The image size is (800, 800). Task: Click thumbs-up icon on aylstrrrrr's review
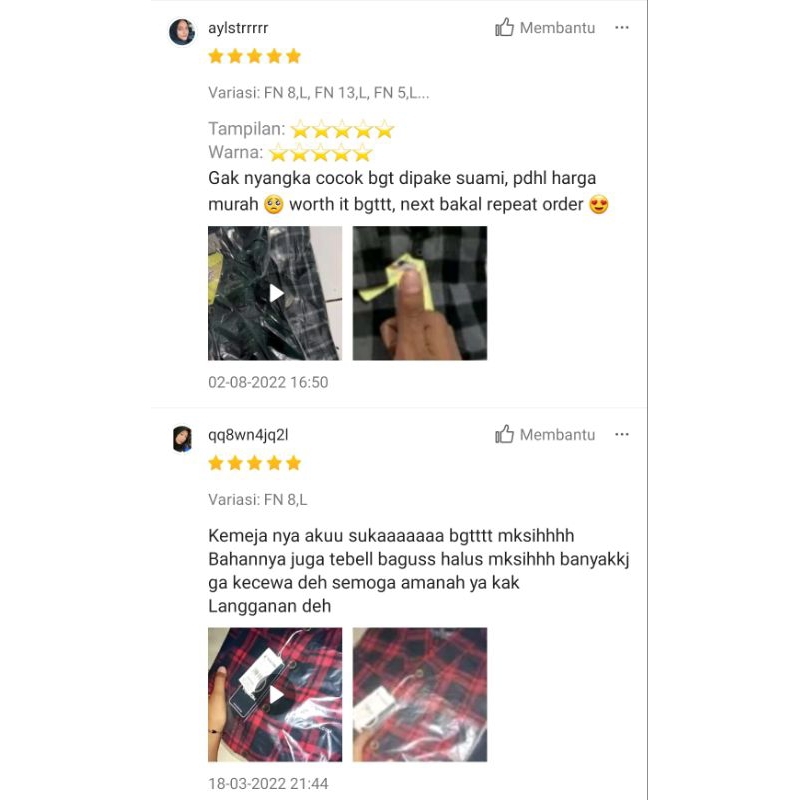point(505,28)
